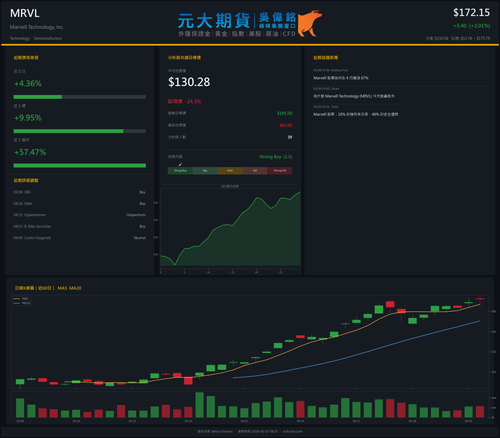Click the +9.95% one-week return value

[28, 118]
